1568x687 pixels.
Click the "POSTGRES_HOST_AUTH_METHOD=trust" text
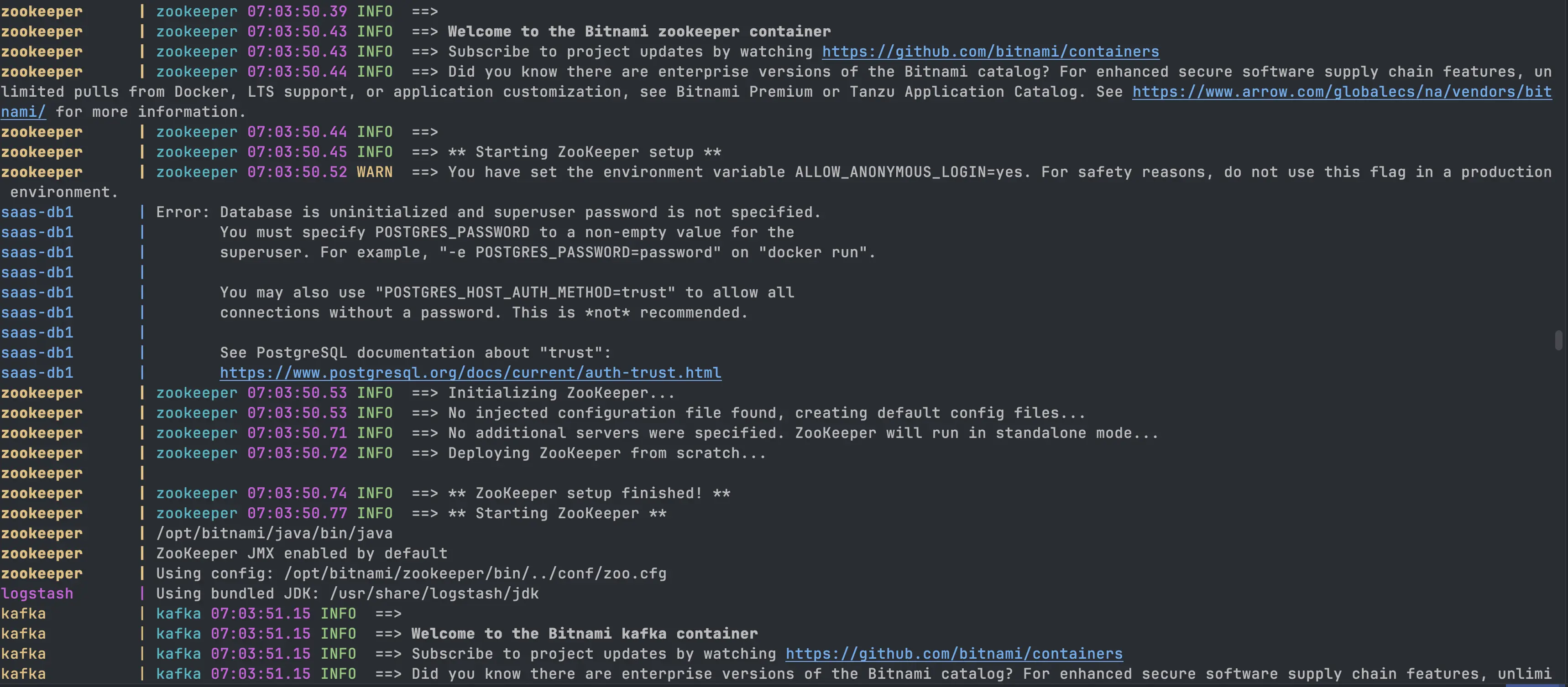525,293
